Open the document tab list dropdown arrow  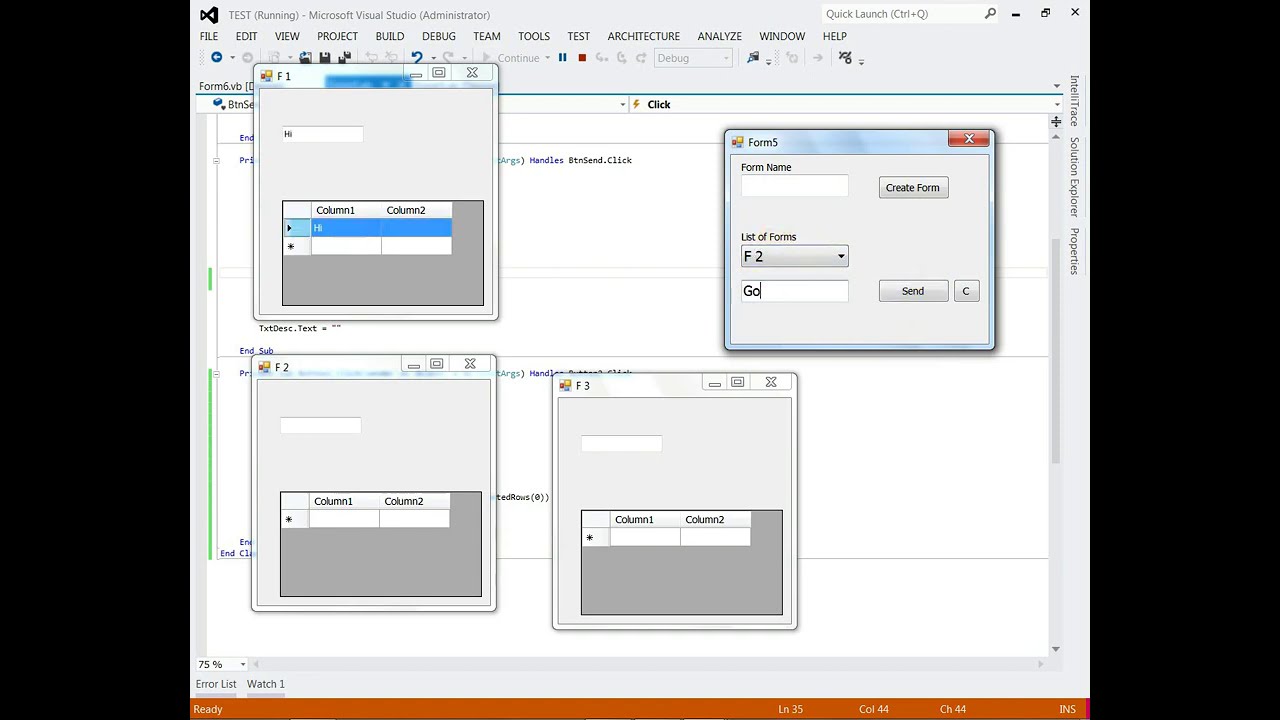pos(1056,86)
